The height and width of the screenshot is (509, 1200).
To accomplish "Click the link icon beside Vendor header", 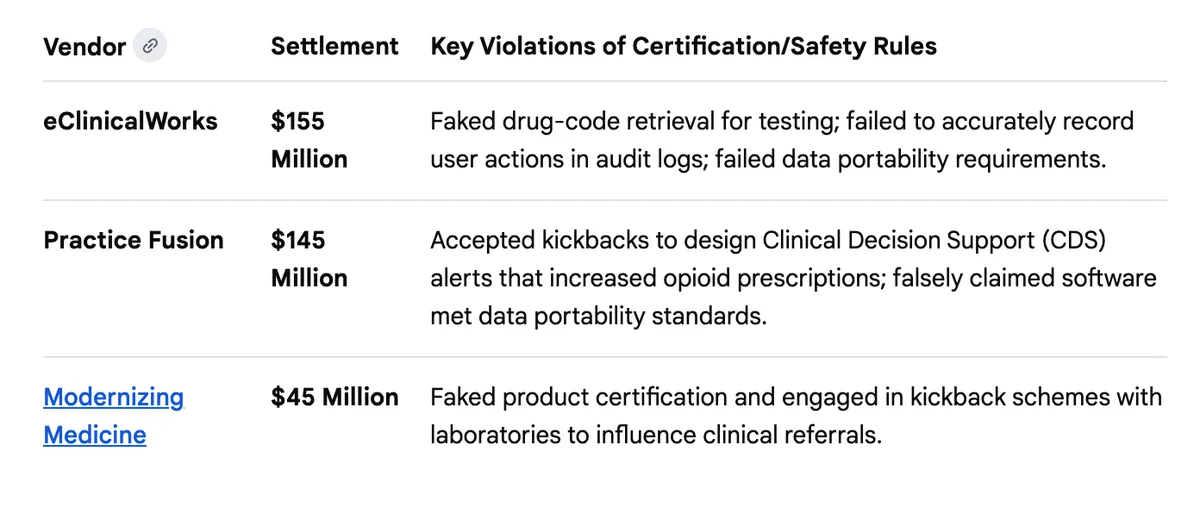I will coord(151,46).
